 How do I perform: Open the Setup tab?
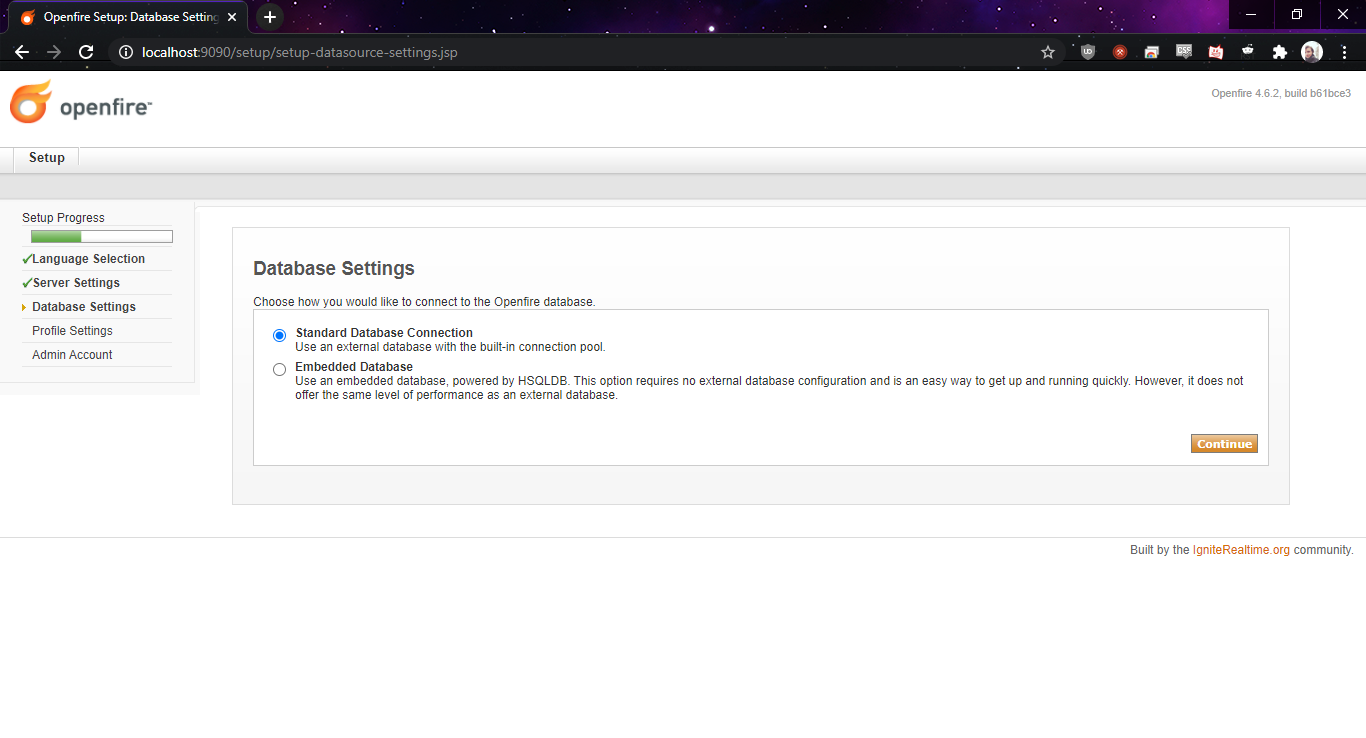47,158
